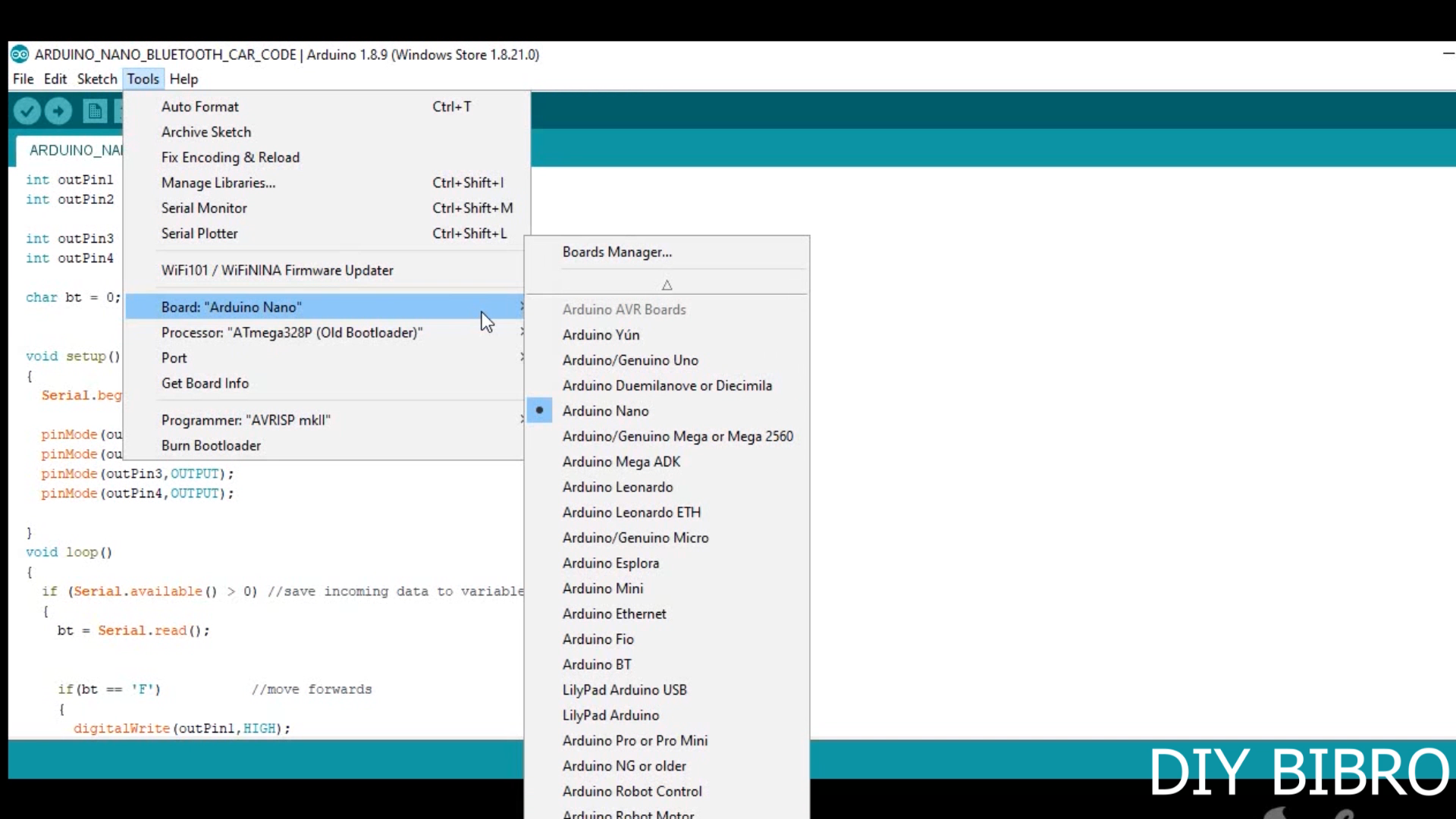Viewport: 1456px width, 819px height.
Task: Choose Arduino Pro or Pro Mini board
Action: 635,741
